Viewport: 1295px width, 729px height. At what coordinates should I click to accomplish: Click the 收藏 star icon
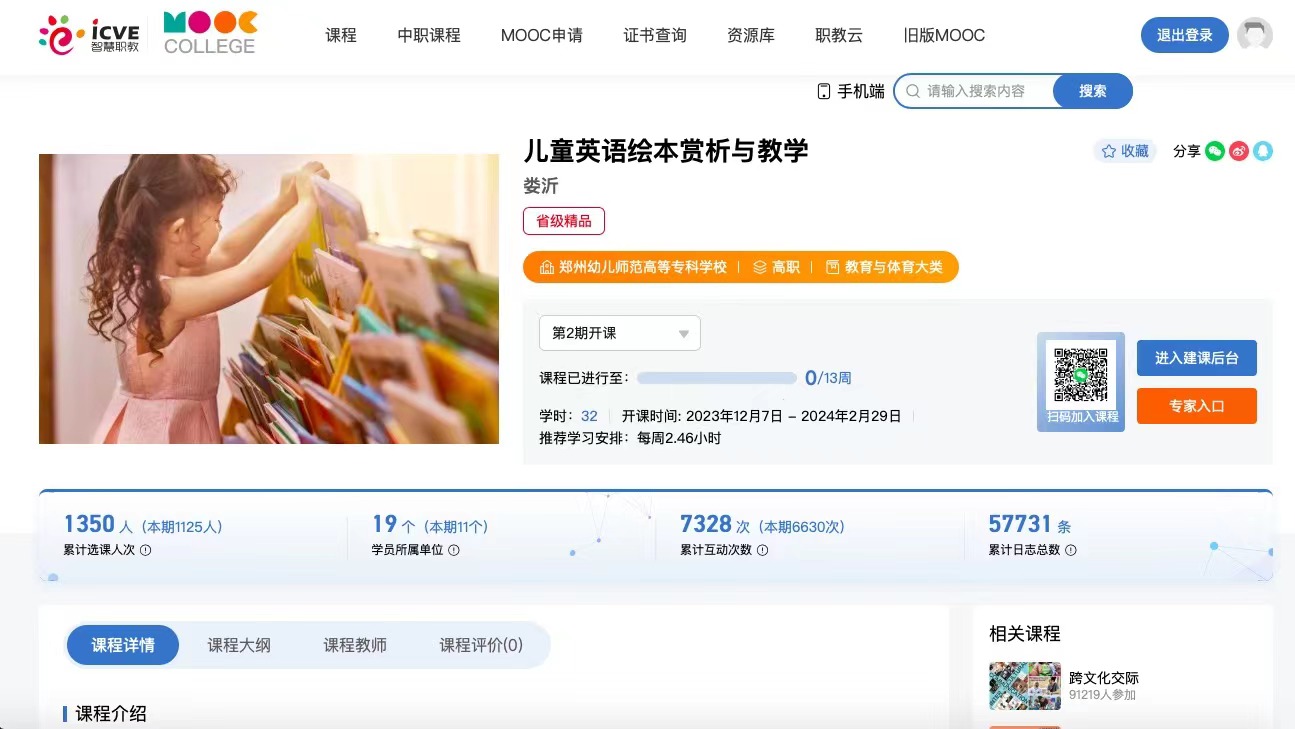click(1108, 151)
